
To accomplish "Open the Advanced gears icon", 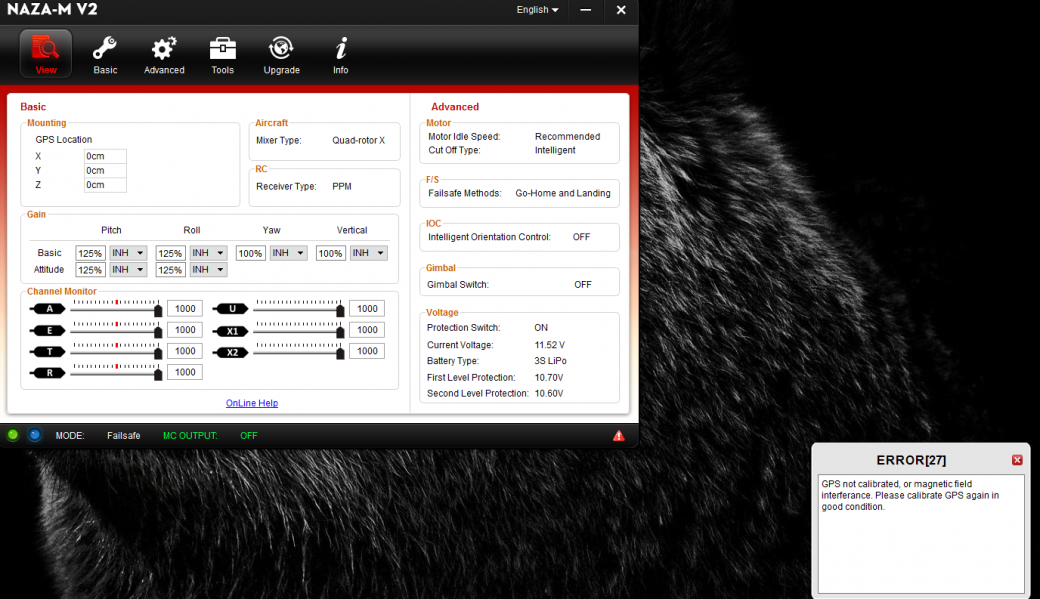I will tap(164, 54).
